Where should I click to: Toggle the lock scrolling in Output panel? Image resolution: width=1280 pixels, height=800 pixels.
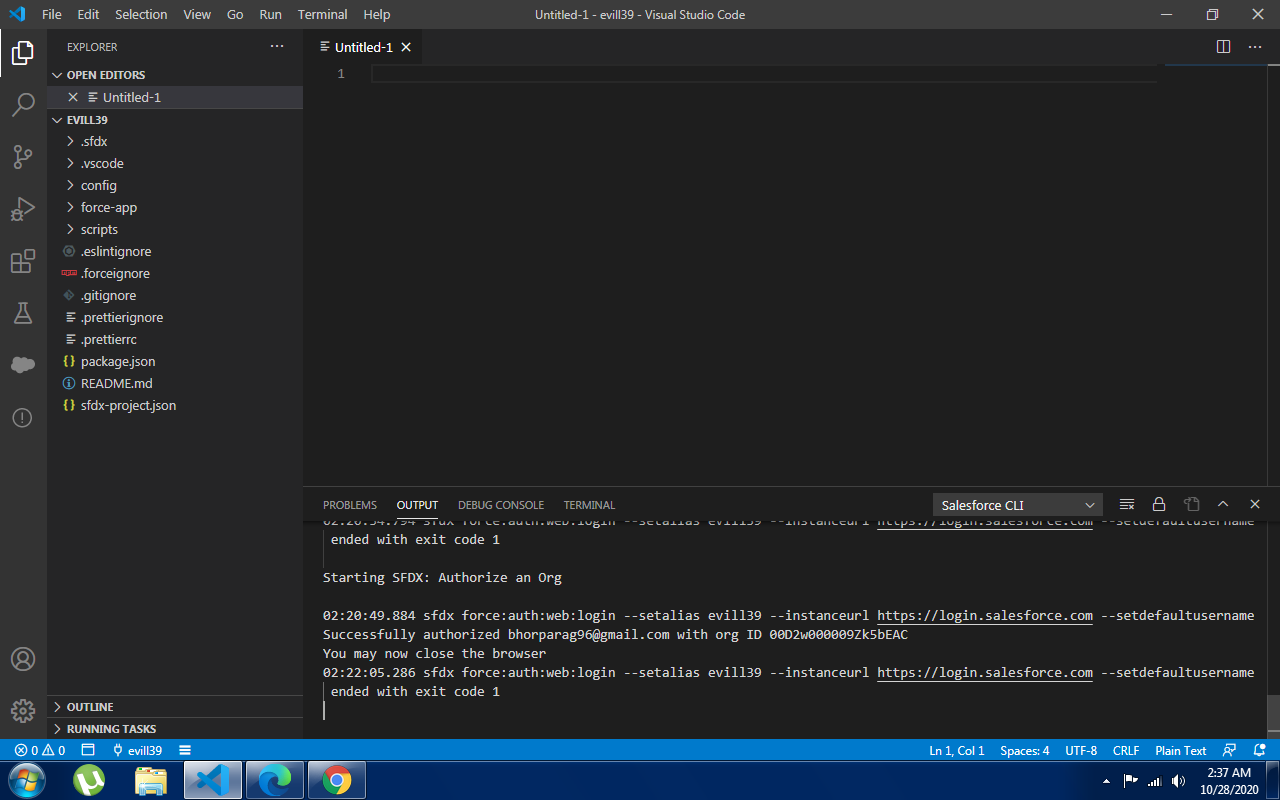[1159, 504]
